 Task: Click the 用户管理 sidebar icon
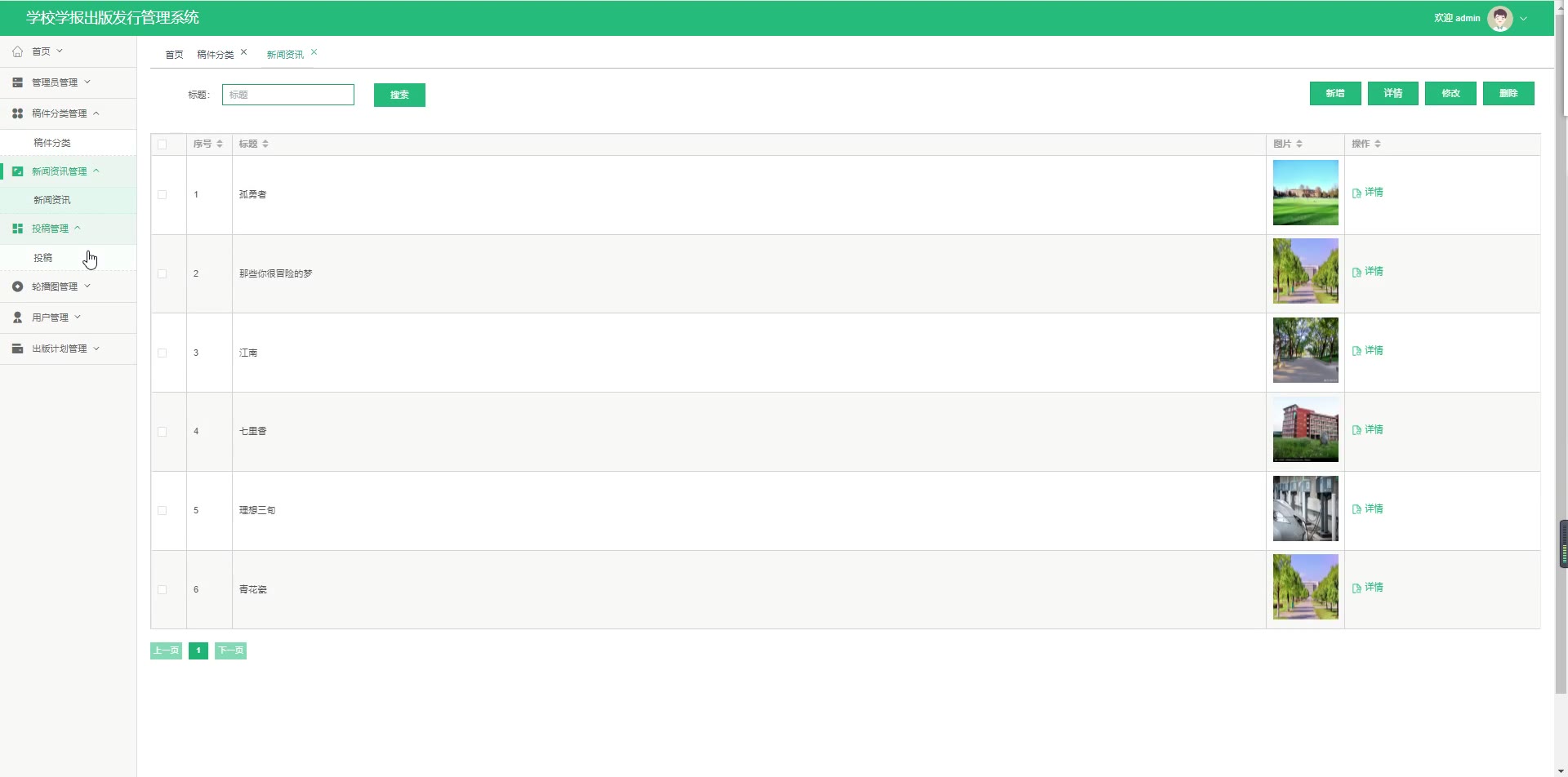(x=17, y=317)
